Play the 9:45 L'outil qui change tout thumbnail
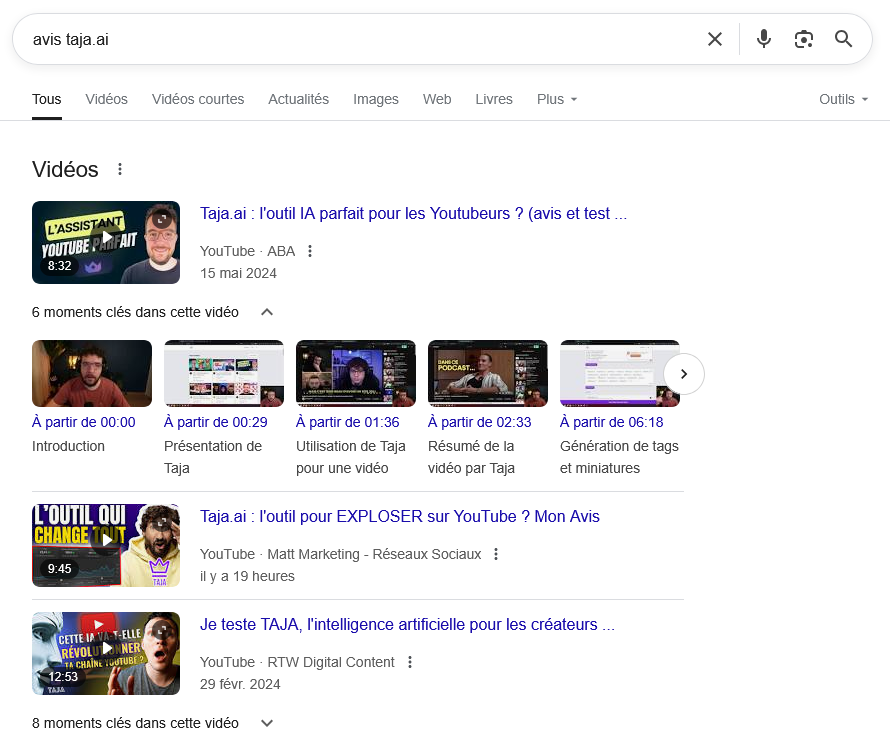Image resolution: width=890 pixels, height=745 pixels. coord(106,545)
